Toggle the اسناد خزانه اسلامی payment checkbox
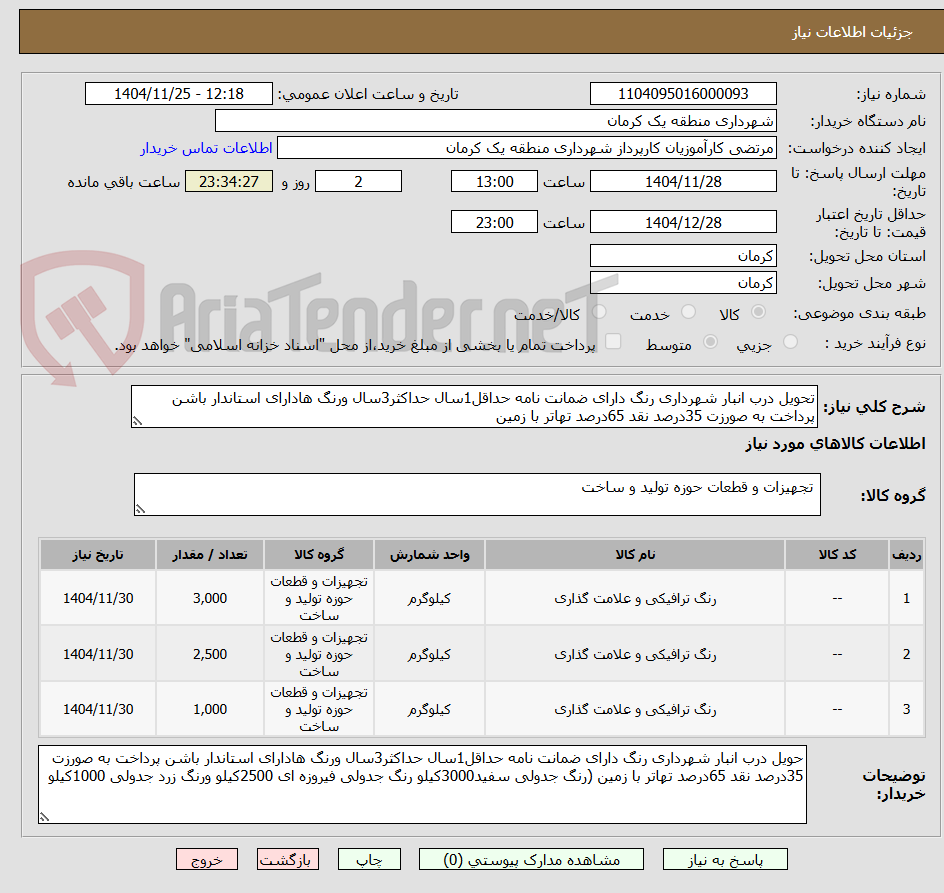 coord(613,341)
